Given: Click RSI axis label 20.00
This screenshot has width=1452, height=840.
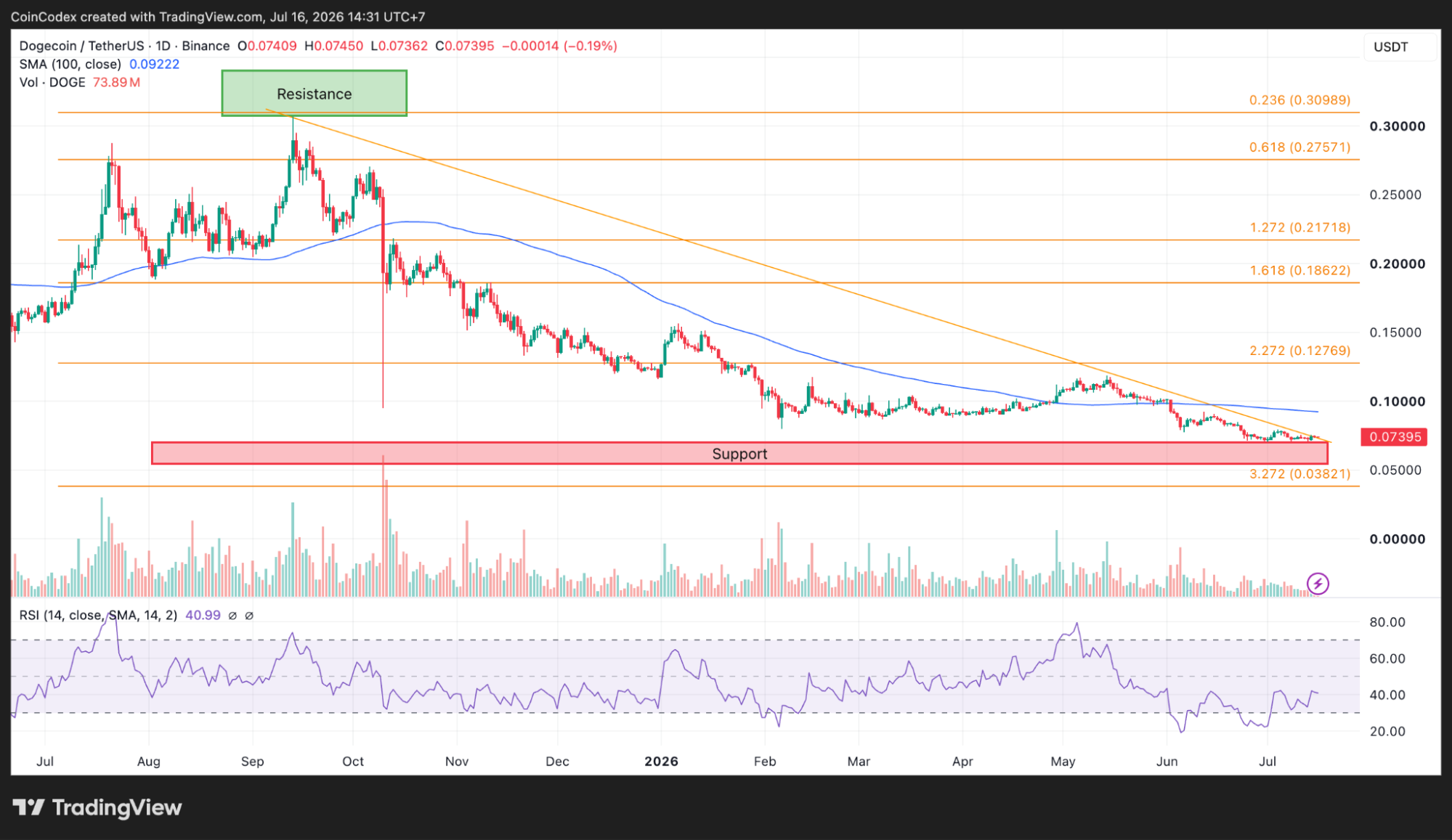Looking at the screenshot, I should [x=1387, y=731].
